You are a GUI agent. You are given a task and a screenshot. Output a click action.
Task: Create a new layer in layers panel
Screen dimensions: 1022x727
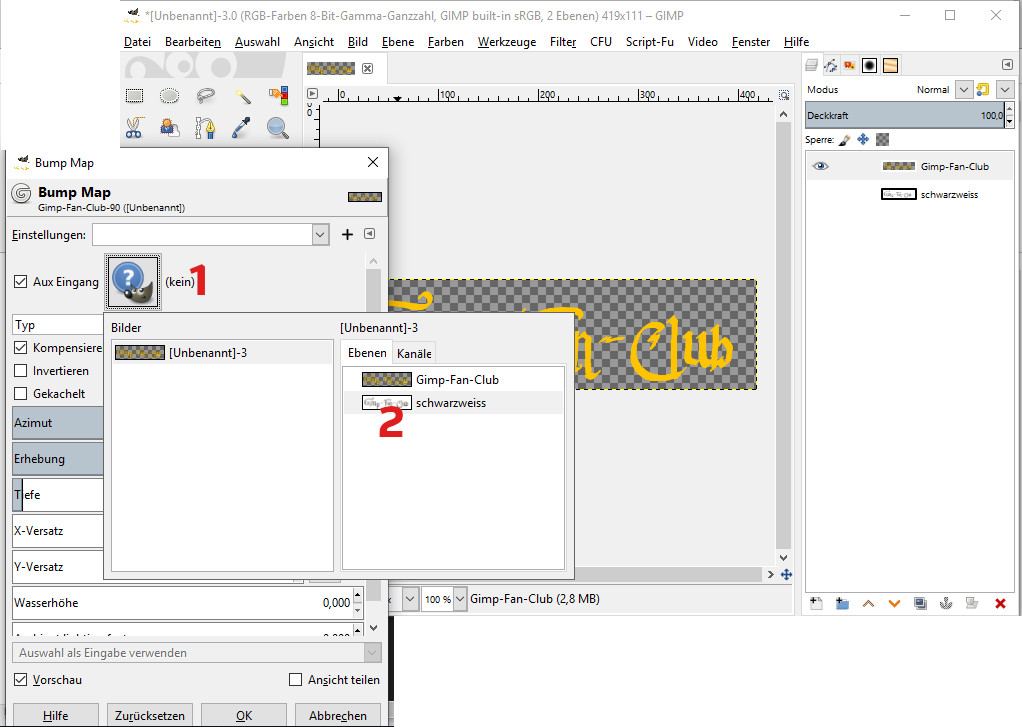coord(816,603)
